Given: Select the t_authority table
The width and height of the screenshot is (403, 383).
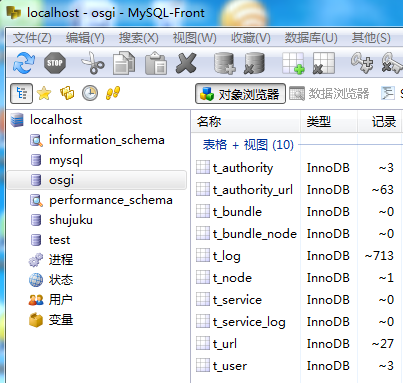Looking at the screenshot, I should tap(243, 168).
